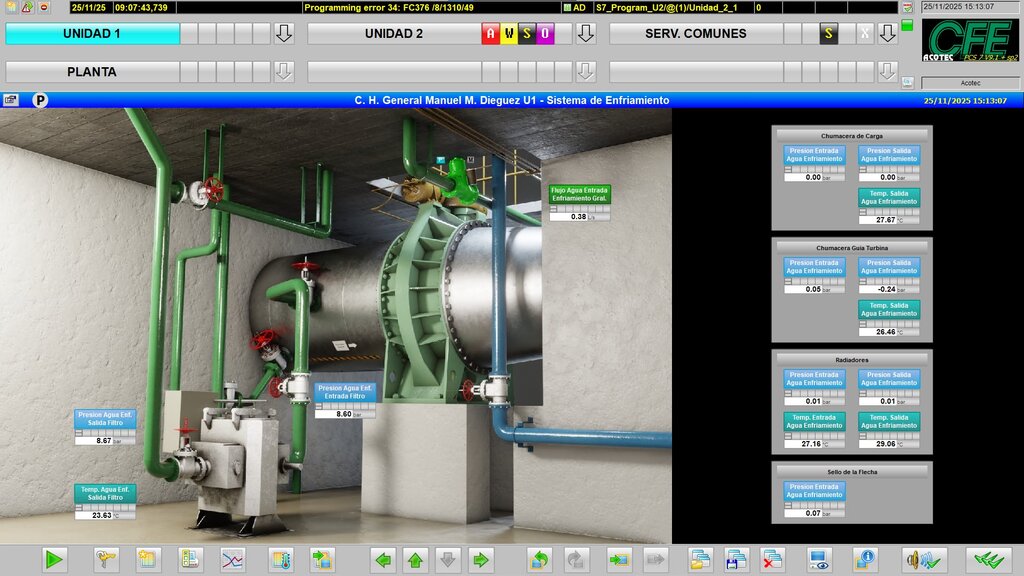Expand the down arrow beside UNIDAD 2
1024x576 pixels.
point(586,33)
